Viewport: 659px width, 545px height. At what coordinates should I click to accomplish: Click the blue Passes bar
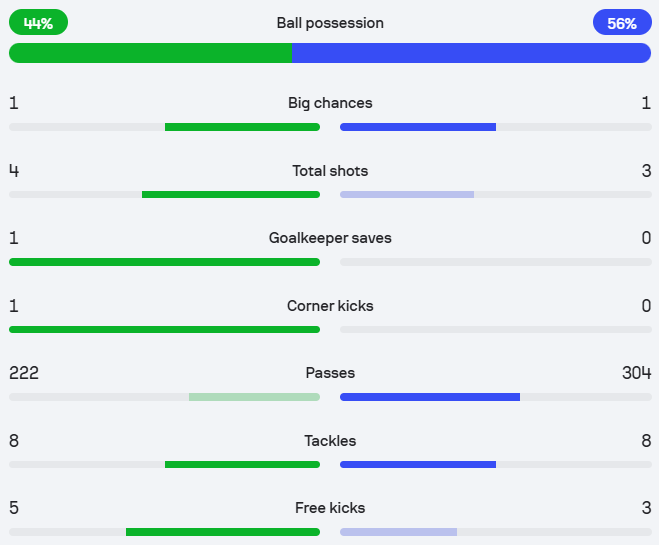point(430,397)
